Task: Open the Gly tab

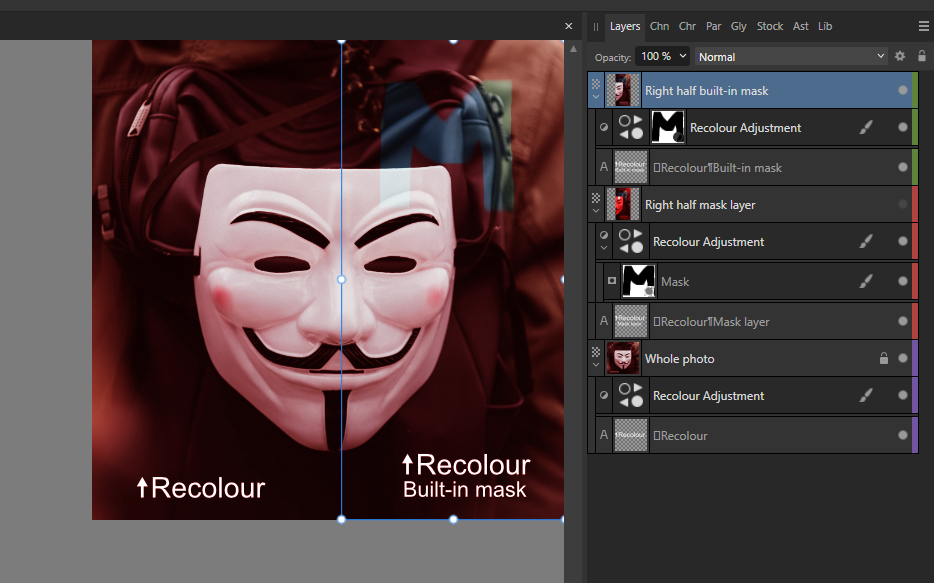Action: [x=739, y=26]
